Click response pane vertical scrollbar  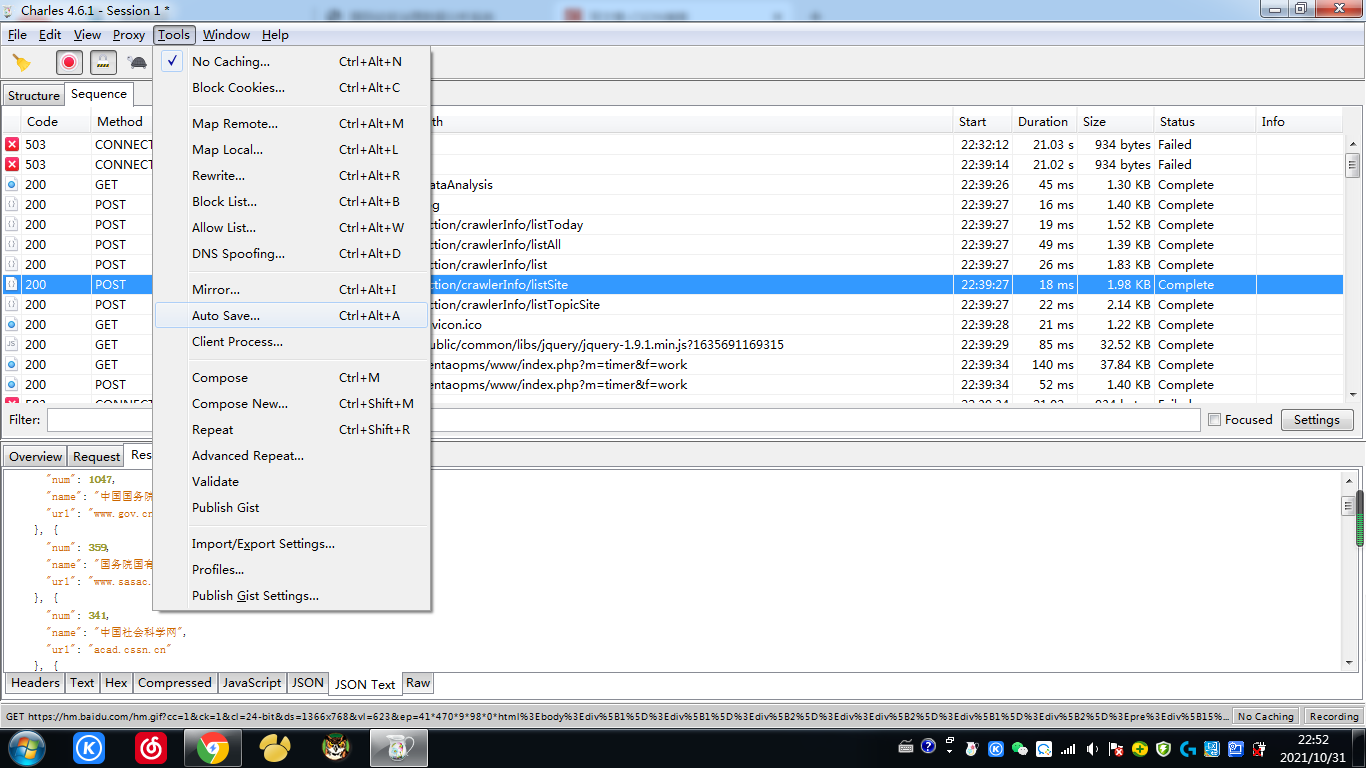pos(1351,571)
